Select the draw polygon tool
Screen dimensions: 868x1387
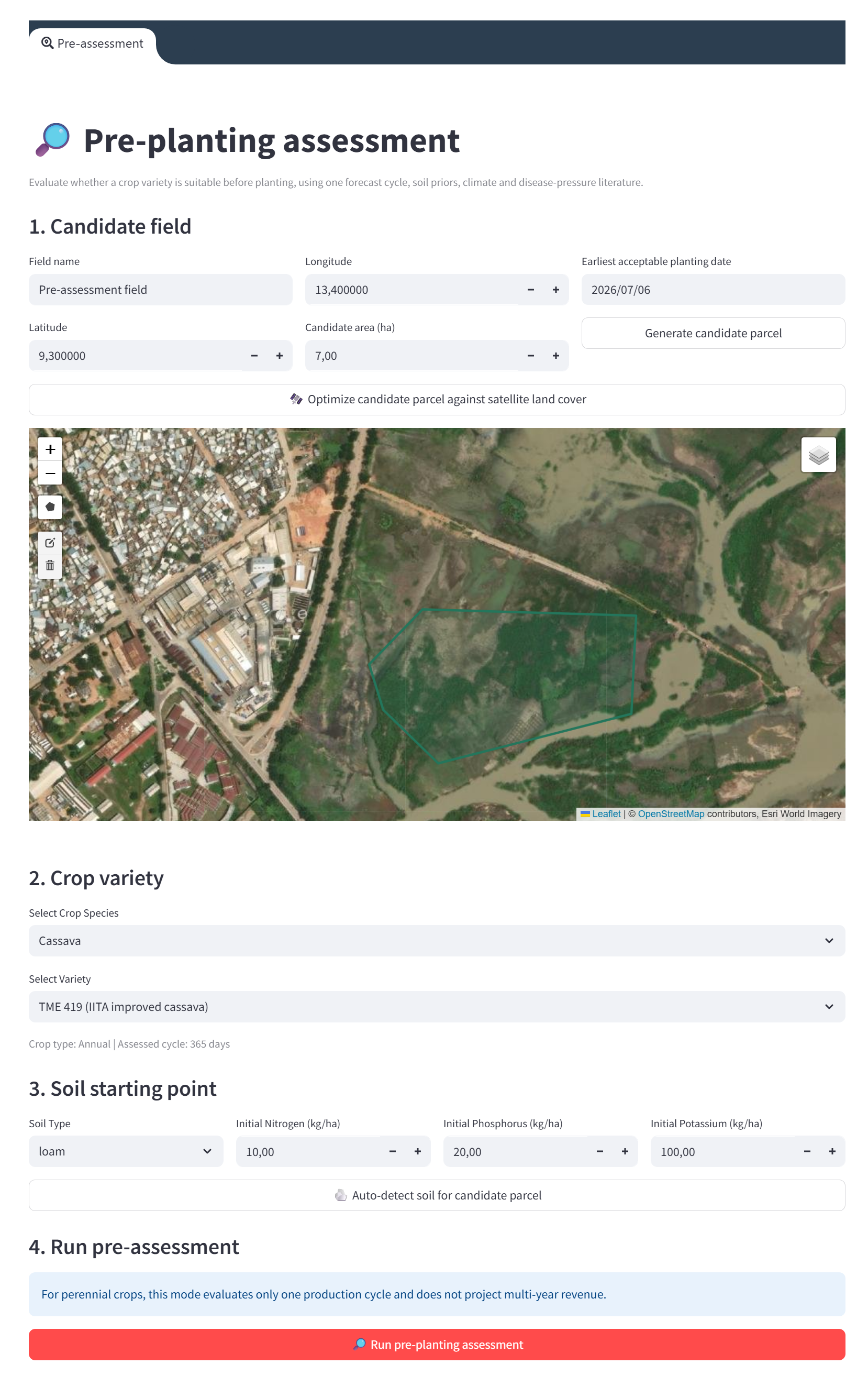tap(50, 507)
